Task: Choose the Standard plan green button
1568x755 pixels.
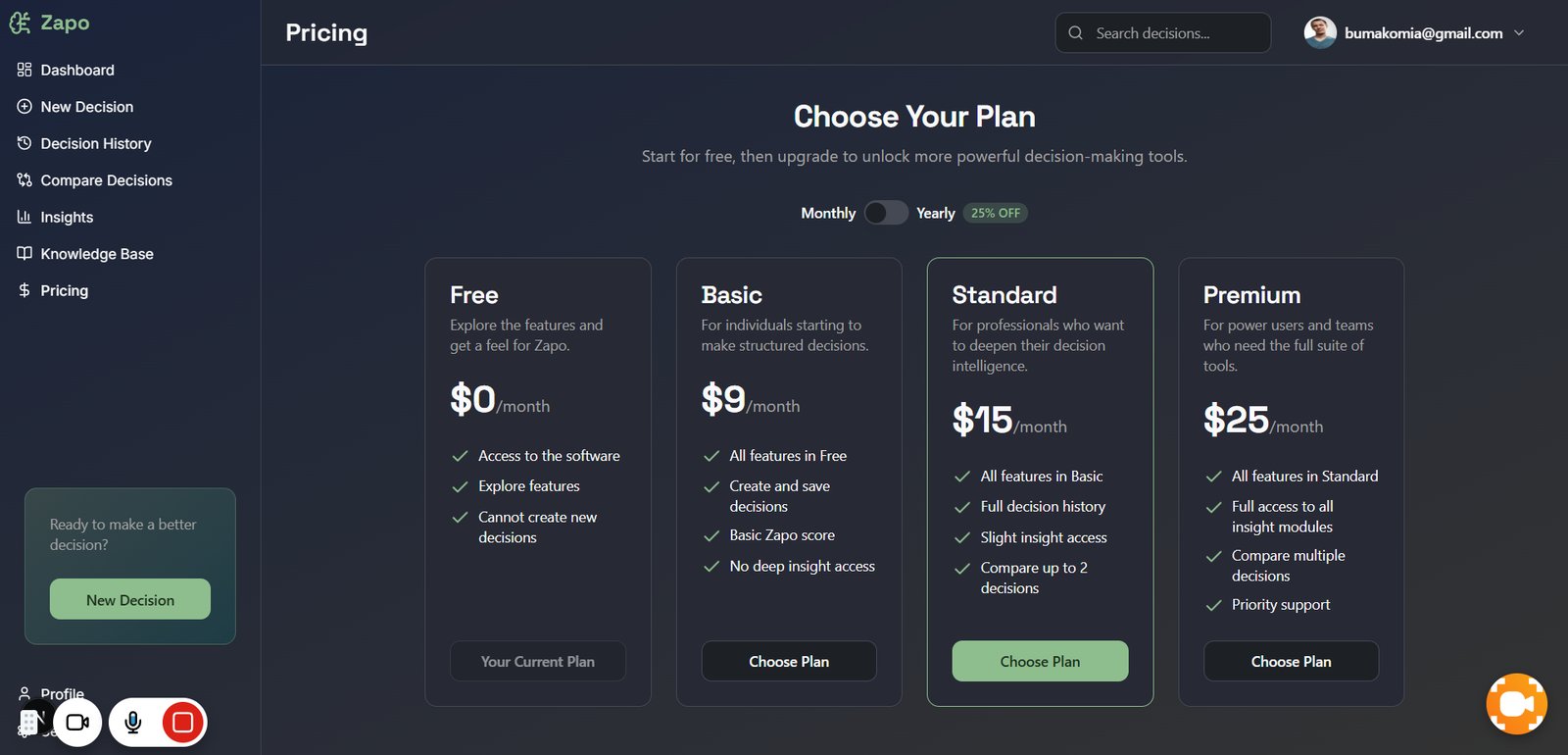Action: pyautogui.click(x=1040, y=661)
